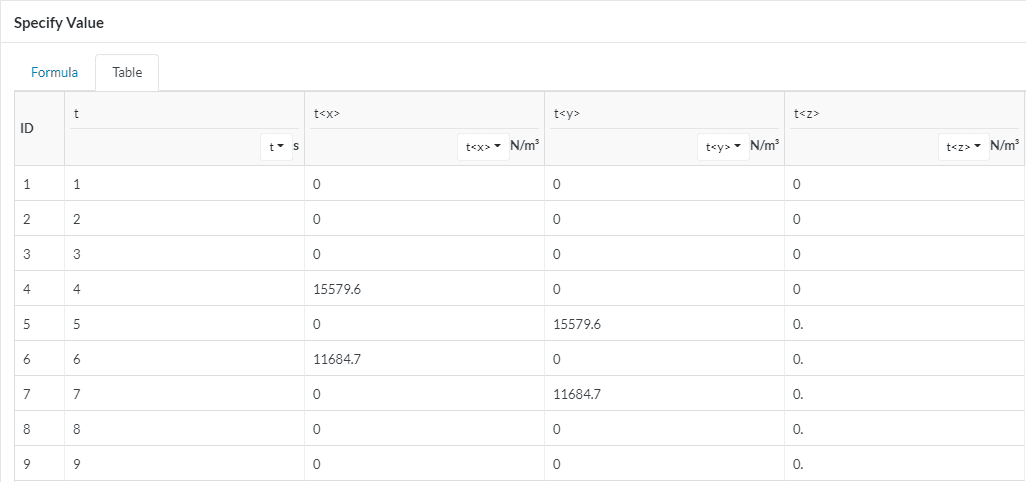Expand the t<y> column variable dropdown

(722, 147)
